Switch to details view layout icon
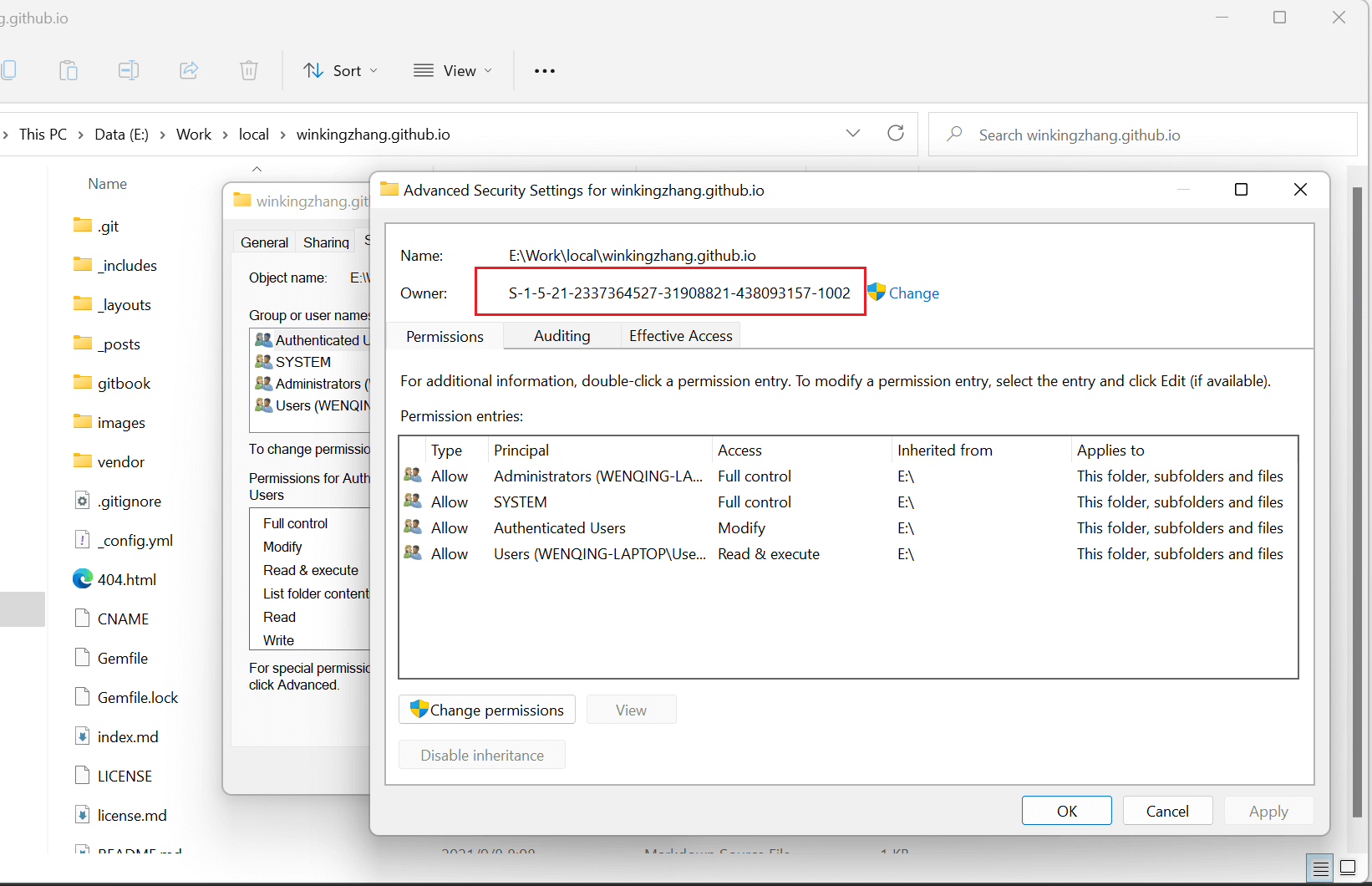This screenshot has height=886, width=1372. (1321, 868)
